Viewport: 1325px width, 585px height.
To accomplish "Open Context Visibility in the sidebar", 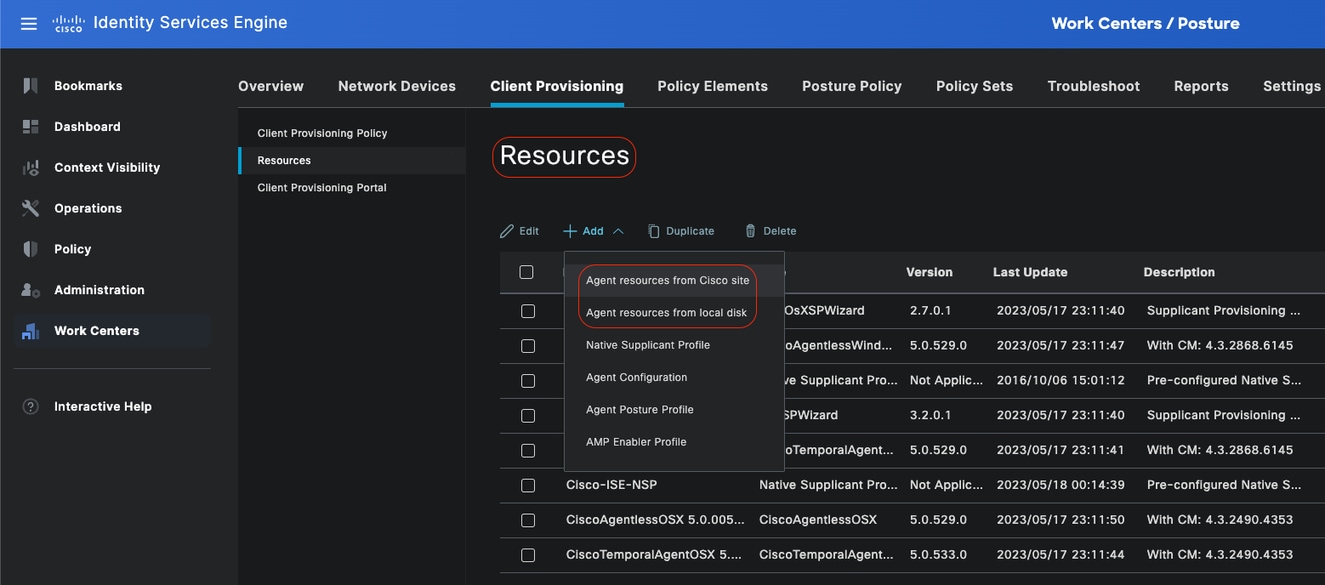I will (107, 168).
